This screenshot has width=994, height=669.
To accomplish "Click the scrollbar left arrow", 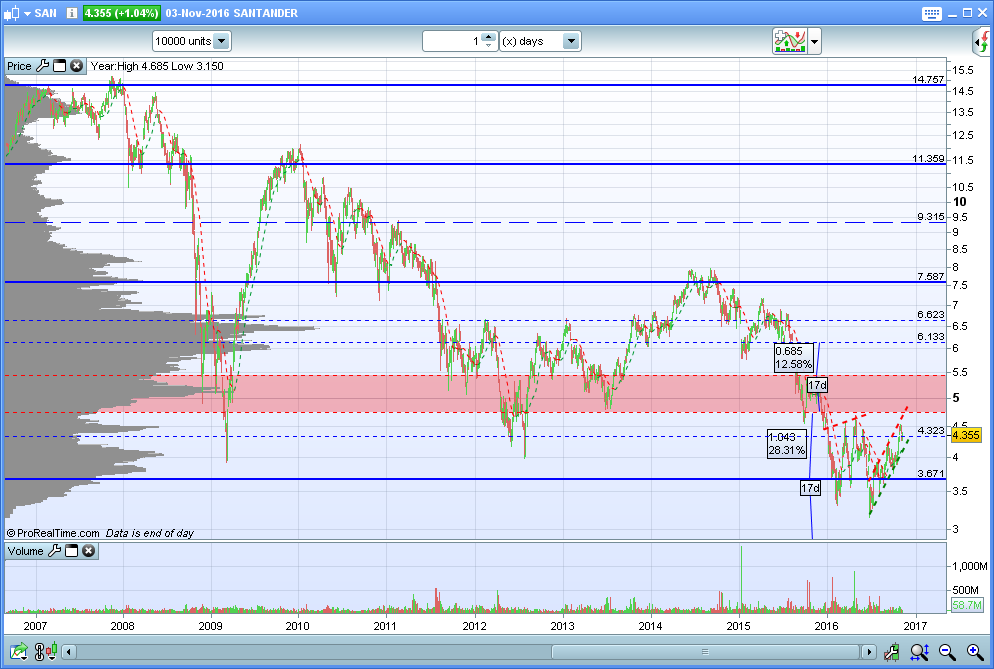I will [69, 652].
